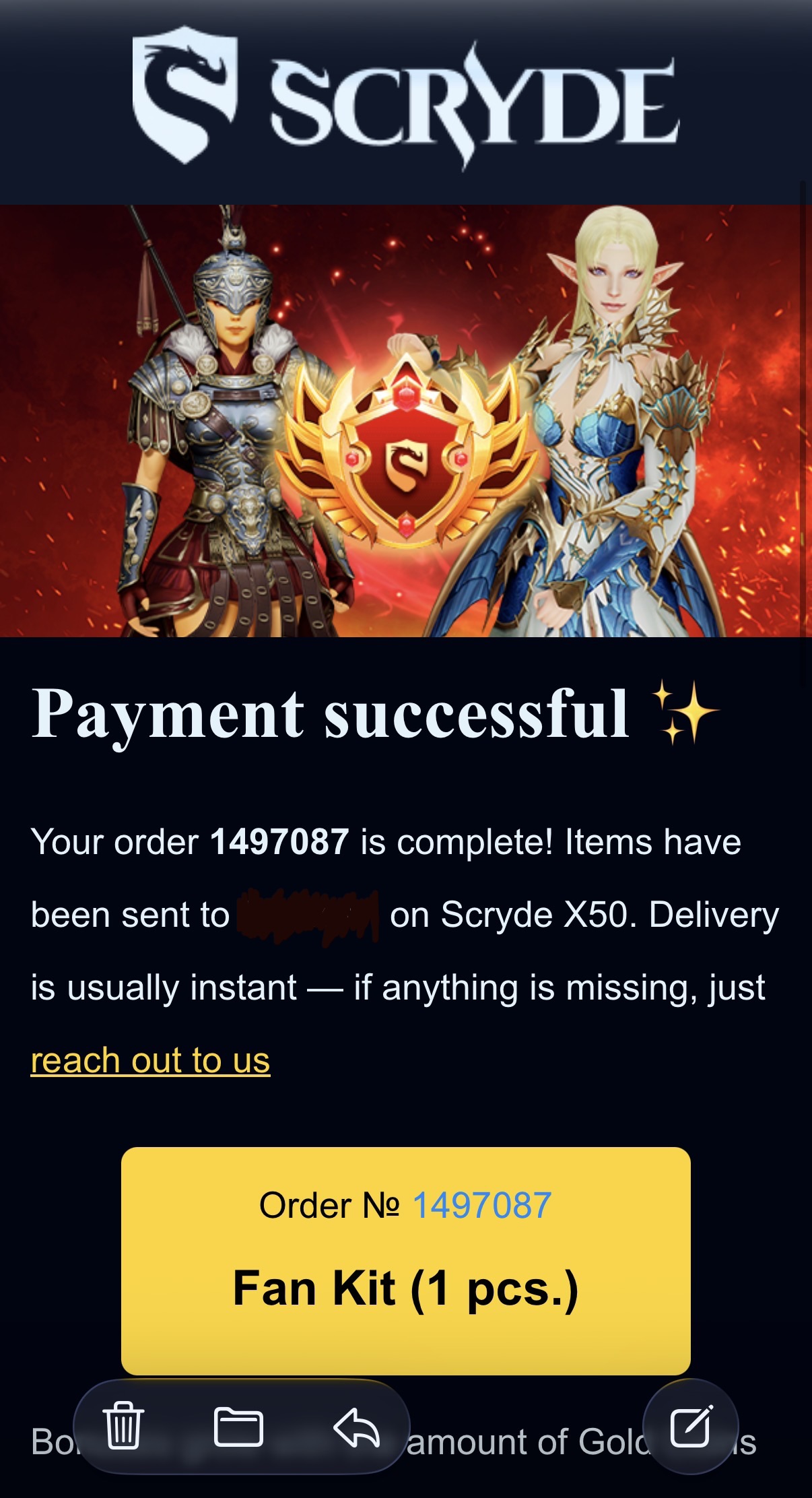Viewport: 812px width, 1498px height.
Task: Tap the trash delete icon
Action: point(123,1425)
